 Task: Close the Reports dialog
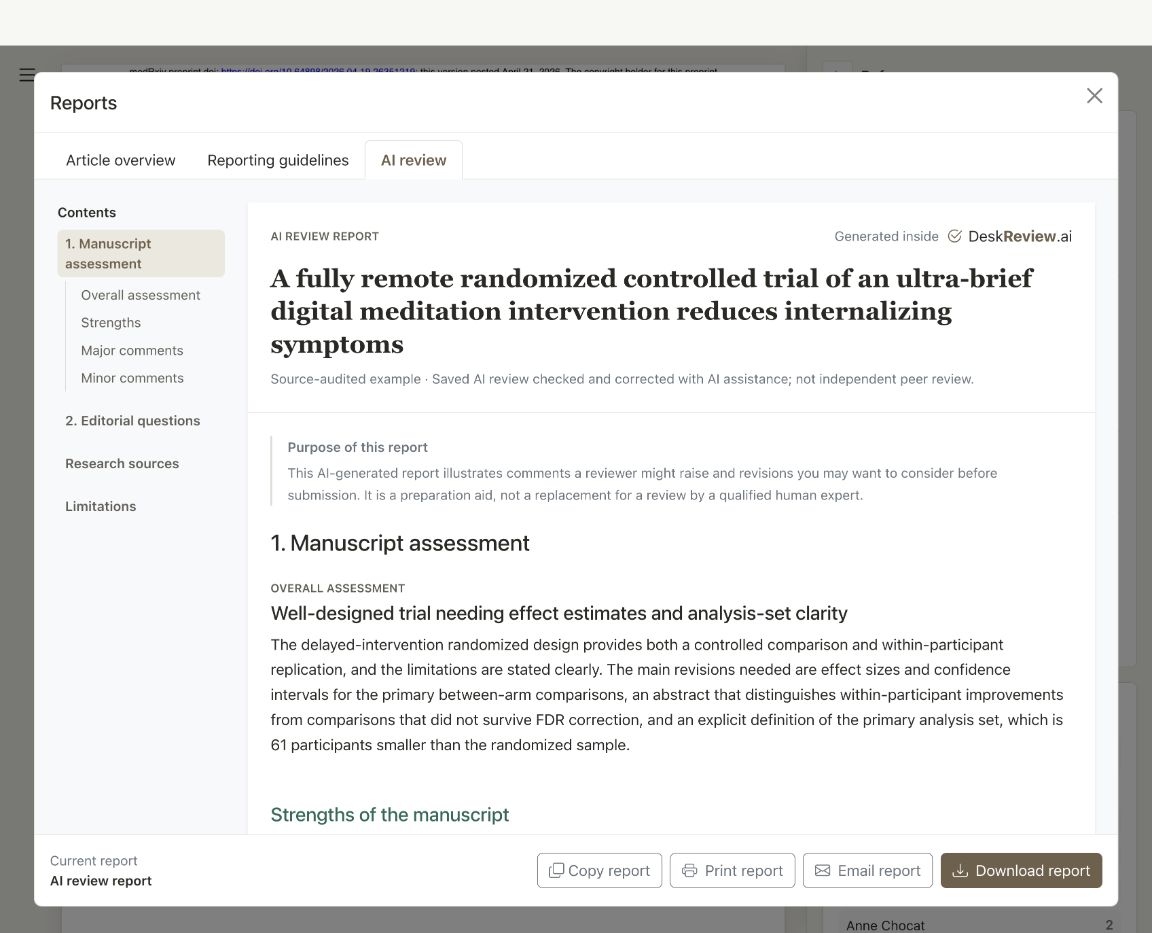[x=1094, y=96]
